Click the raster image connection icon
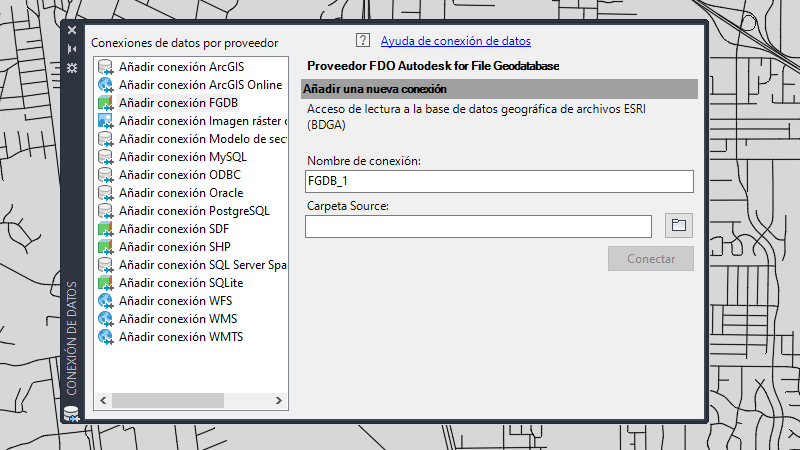The width and height of the screenshot is (800, 450). 106,121
